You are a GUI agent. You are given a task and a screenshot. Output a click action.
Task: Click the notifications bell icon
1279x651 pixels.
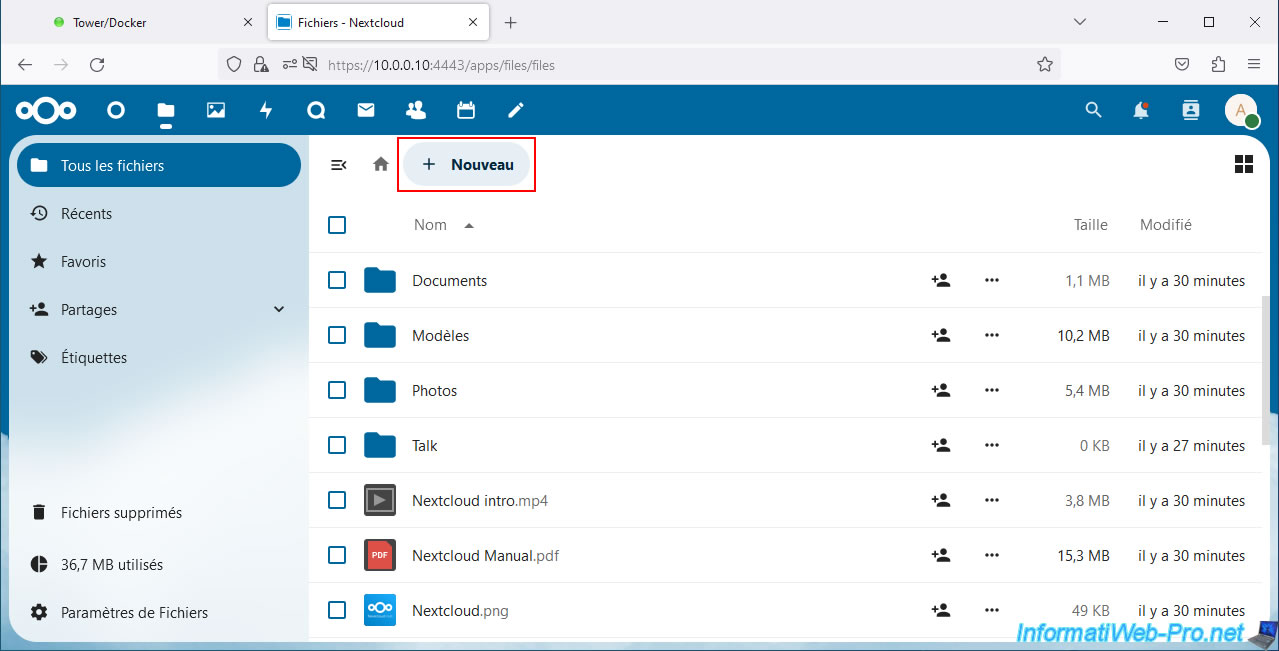pyautogui.click(x=1141, y=110)
